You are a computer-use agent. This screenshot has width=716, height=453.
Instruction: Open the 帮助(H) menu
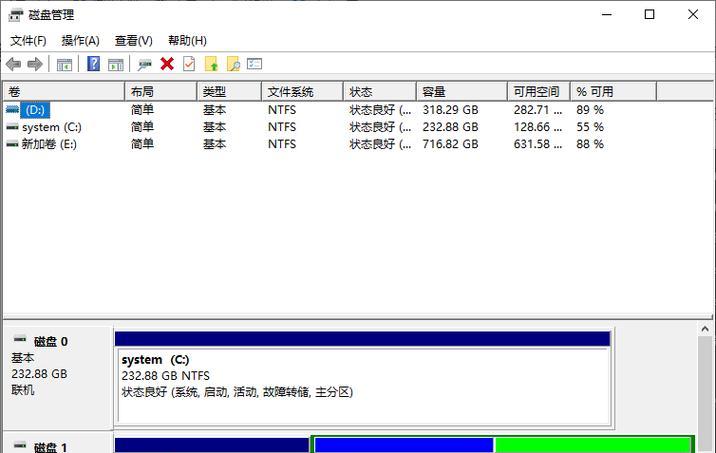pos(187,41)
